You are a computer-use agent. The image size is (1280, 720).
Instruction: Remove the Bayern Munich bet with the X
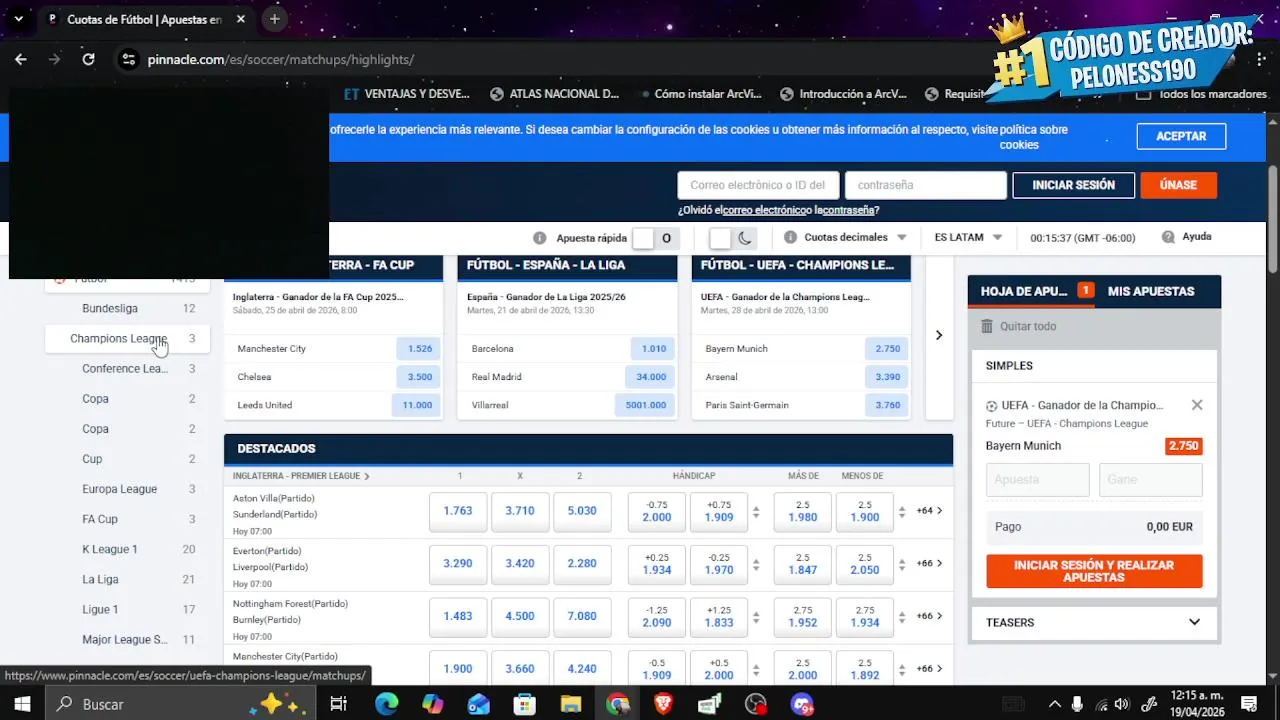[1197, 405]
